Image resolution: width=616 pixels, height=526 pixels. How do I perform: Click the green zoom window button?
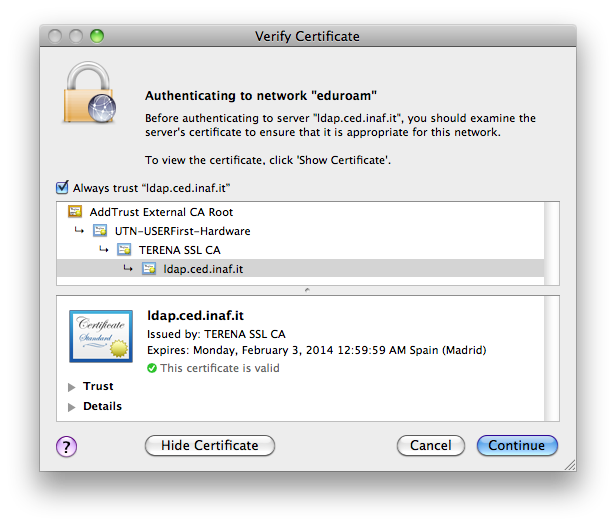point(97,36)
